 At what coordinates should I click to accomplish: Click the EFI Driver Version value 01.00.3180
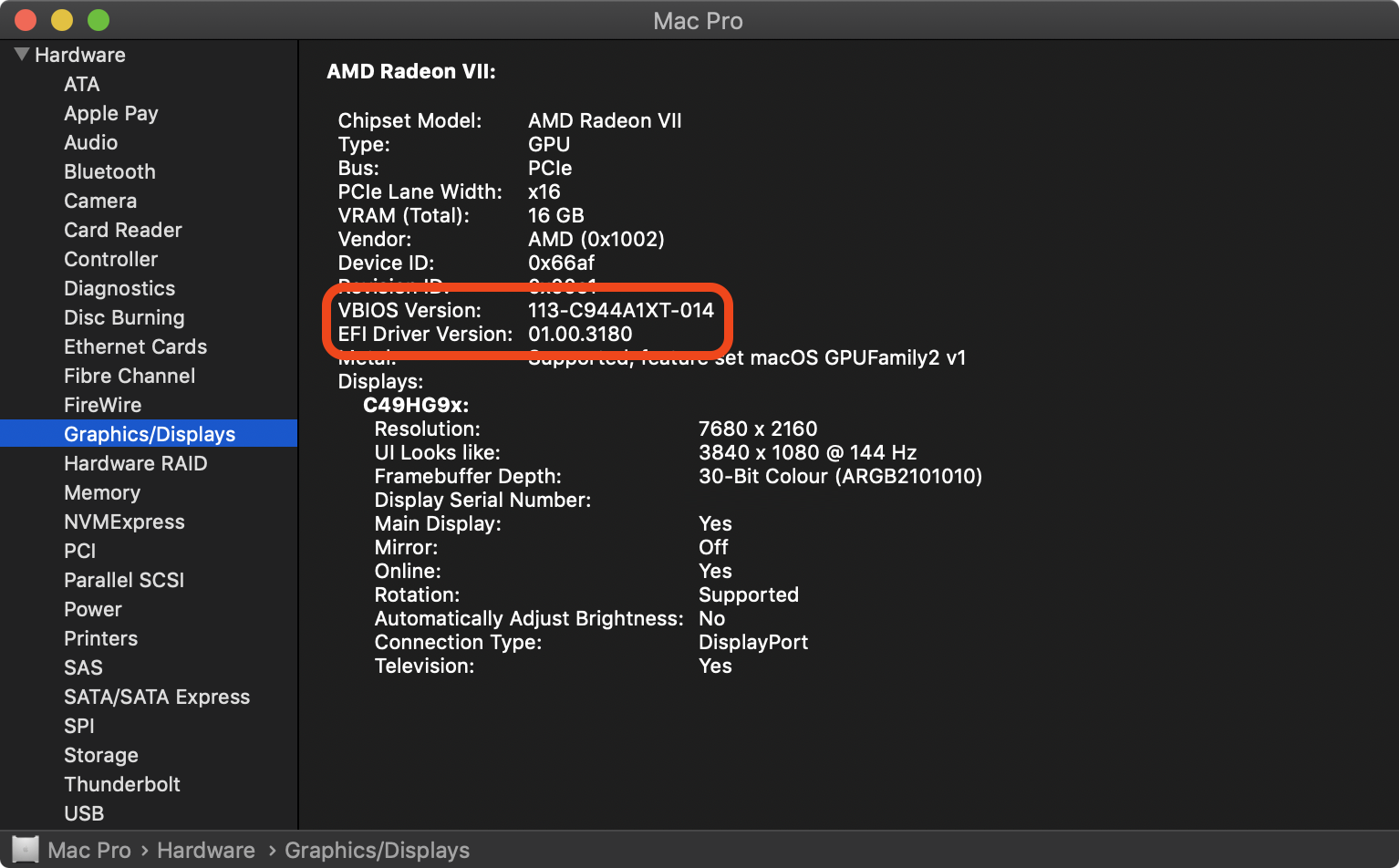coord(580,334)
